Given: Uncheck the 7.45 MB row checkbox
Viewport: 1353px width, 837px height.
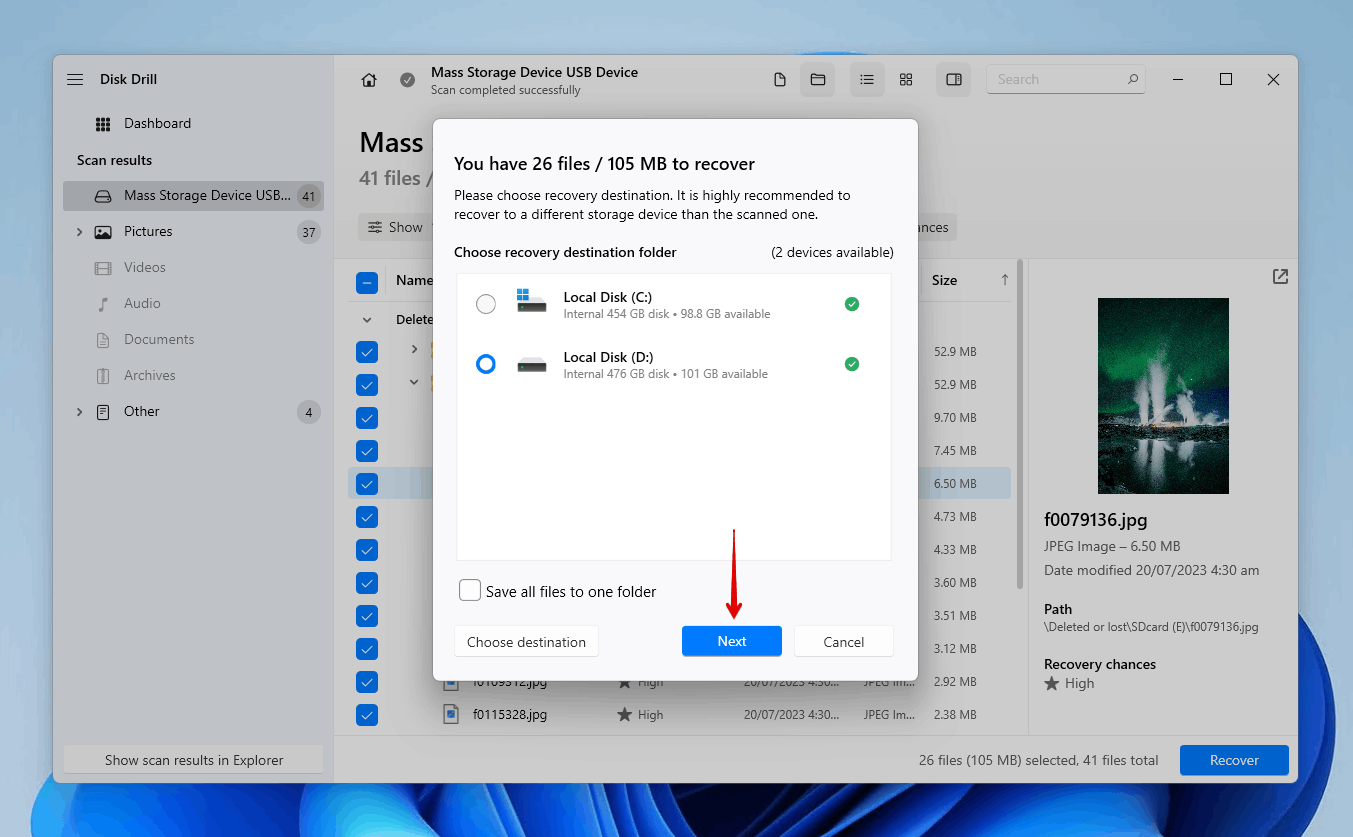Looking at the screenshot, I should pyautogui.click(x=367, y=451).
